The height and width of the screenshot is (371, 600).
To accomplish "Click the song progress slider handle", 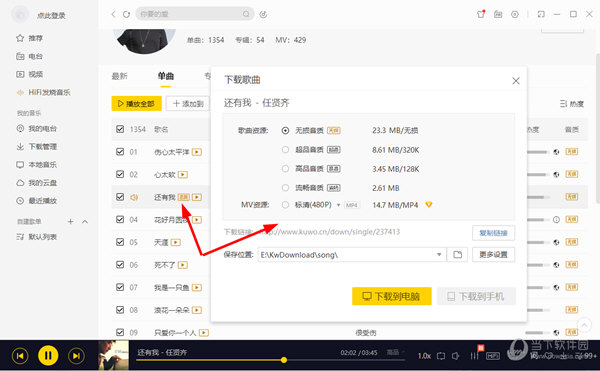I will coord(284,360).
